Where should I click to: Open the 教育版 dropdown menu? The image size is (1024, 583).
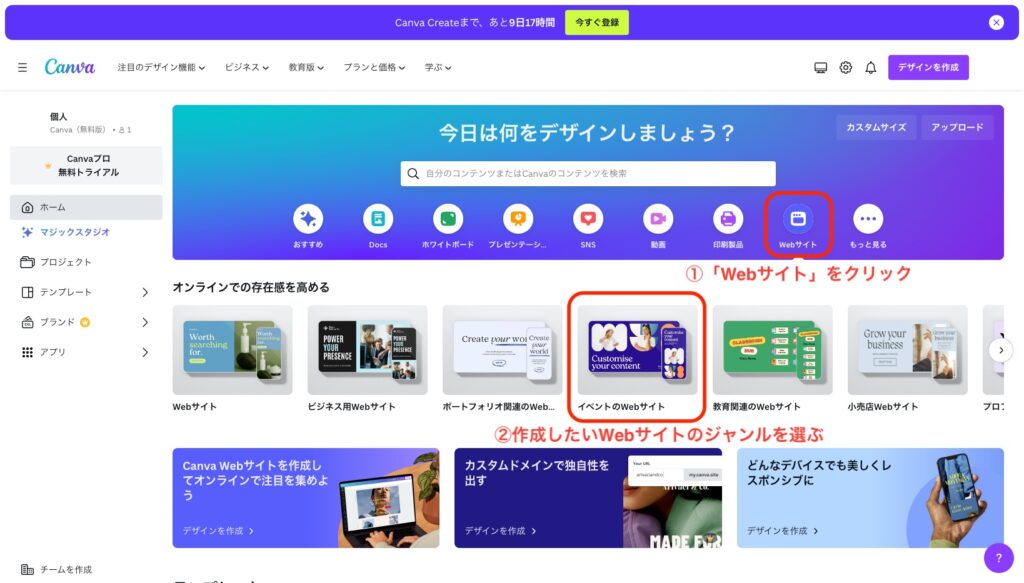coord(306,67)
